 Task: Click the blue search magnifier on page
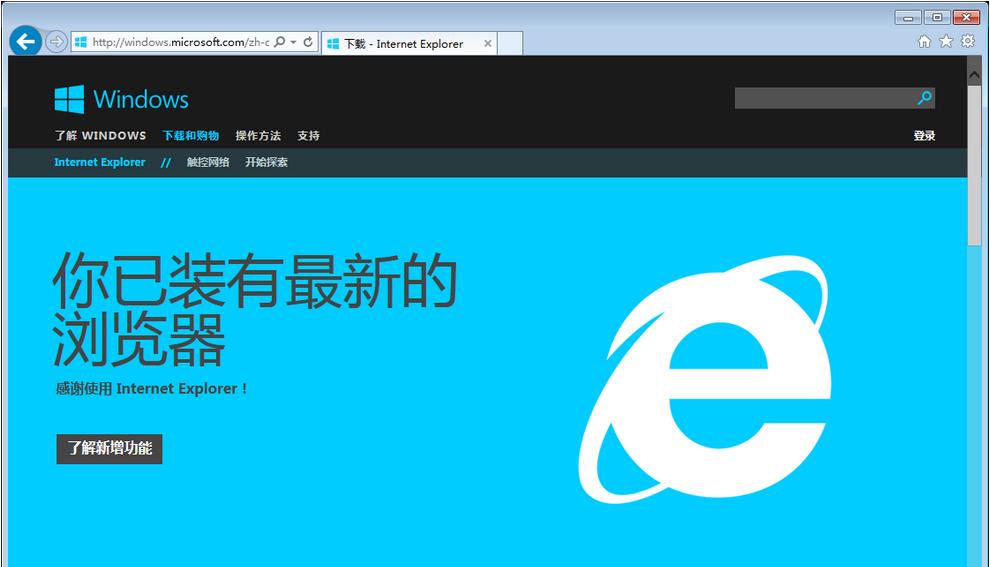(925, 98)
